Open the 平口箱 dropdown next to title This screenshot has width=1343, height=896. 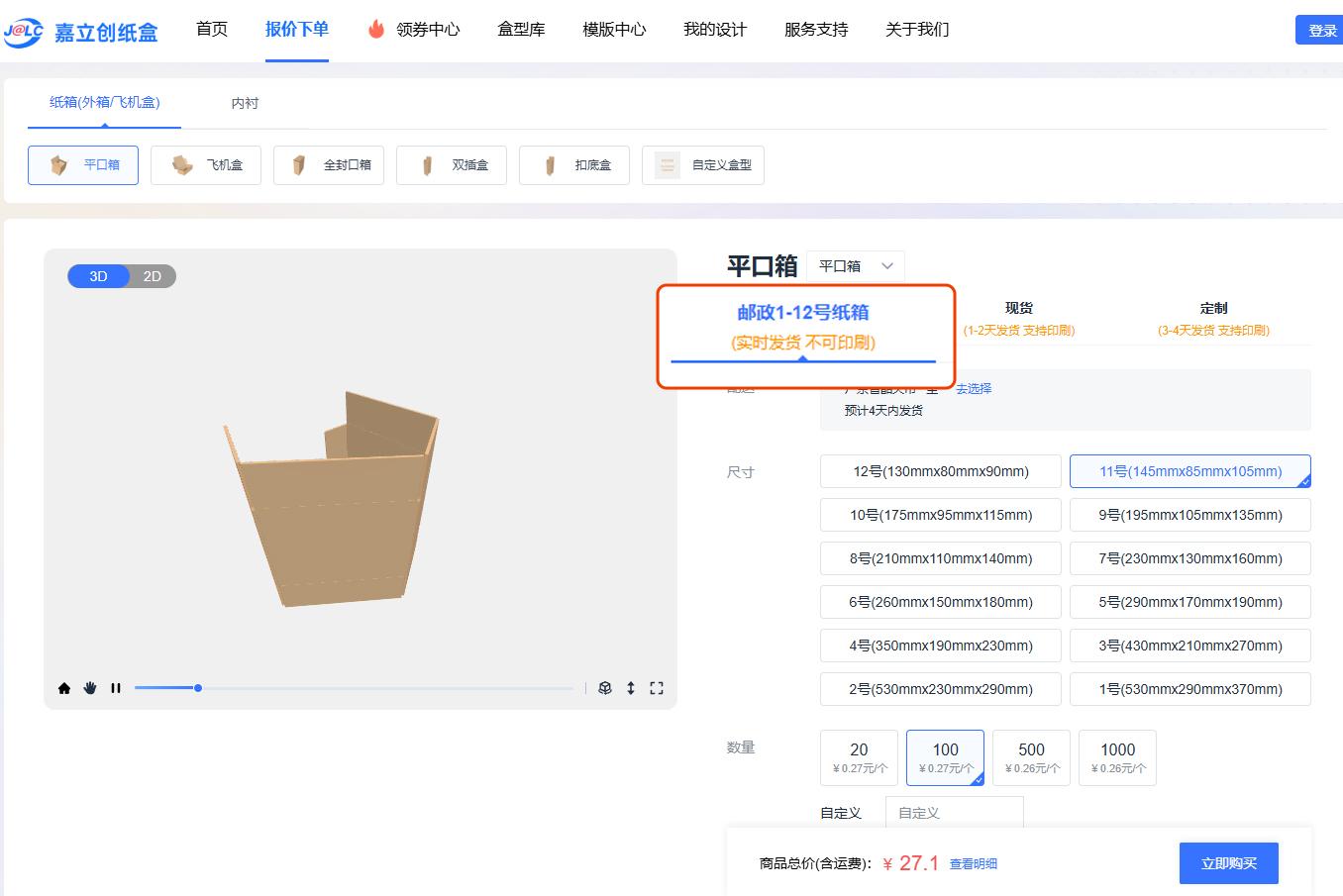pyautogui.click(x=856, y=266)
